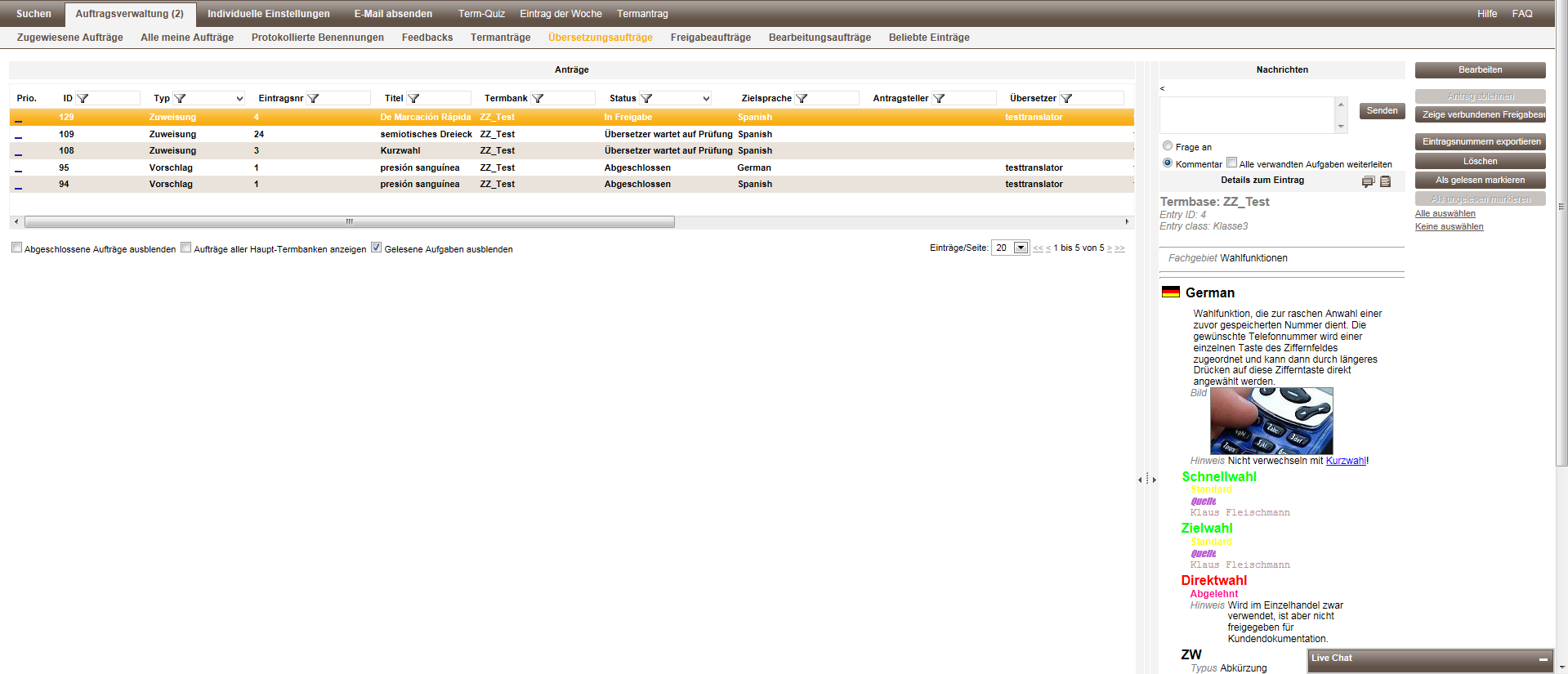Open the Typ filter dropdown

pos(239,98)
